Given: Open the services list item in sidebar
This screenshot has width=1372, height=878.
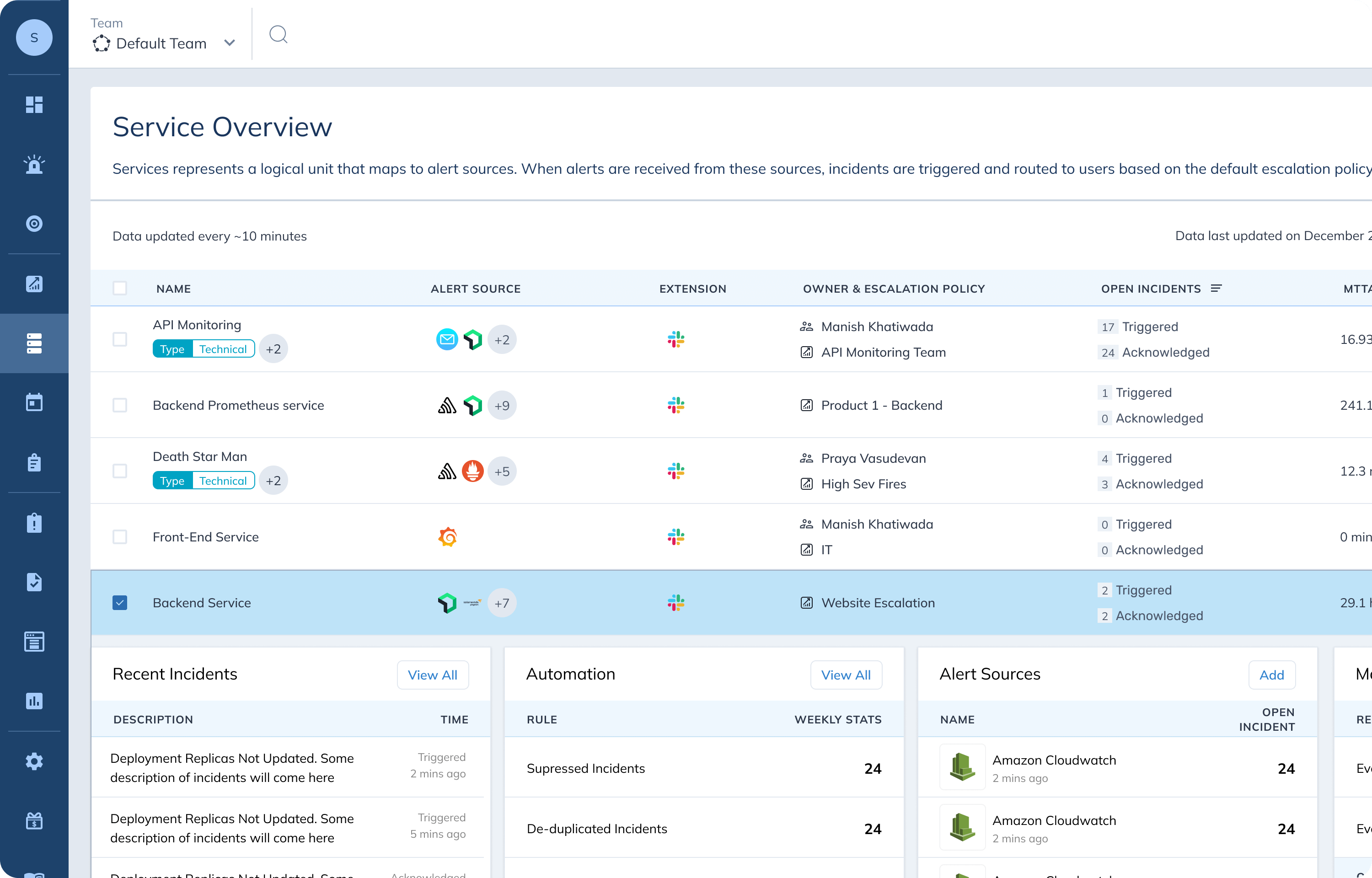Looking at the screenshot, I should [x=34, y=343].
